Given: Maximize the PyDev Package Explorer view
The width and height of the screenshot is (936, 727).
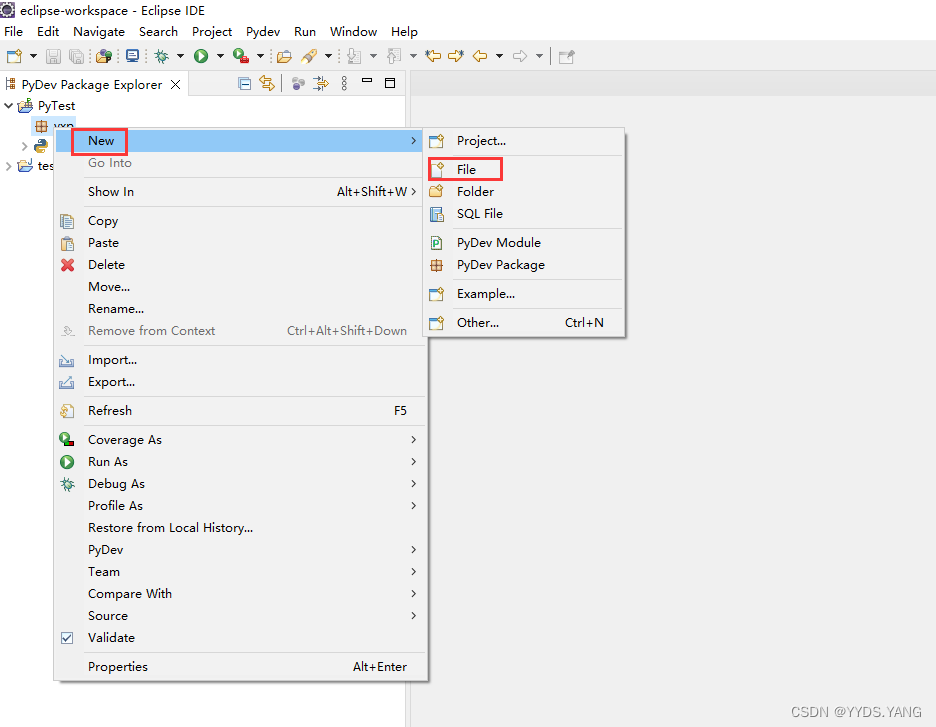Looking at the screenshot, I should click(390, 83).
